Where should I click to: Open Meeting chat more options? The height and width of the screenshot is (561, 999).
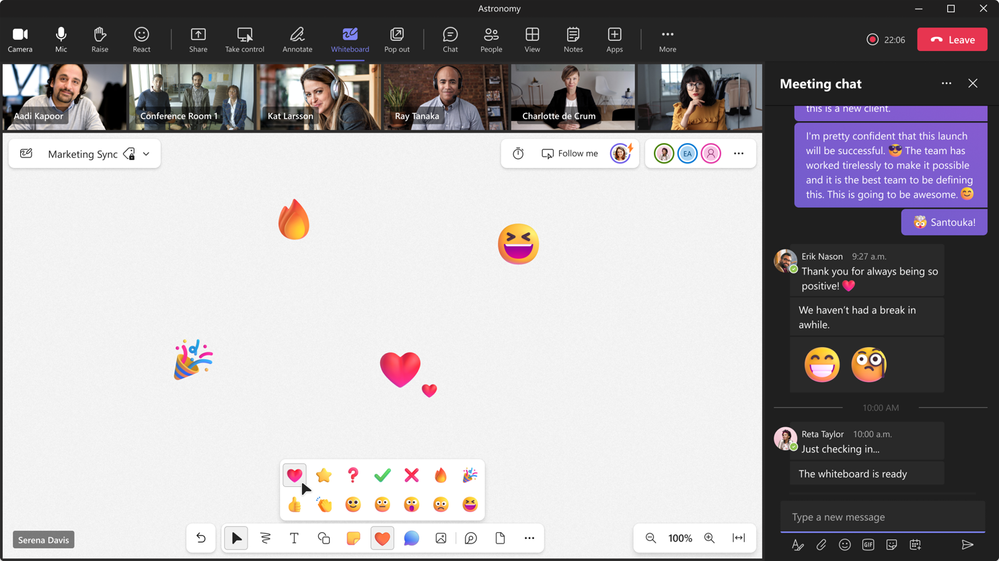[946, 83]
